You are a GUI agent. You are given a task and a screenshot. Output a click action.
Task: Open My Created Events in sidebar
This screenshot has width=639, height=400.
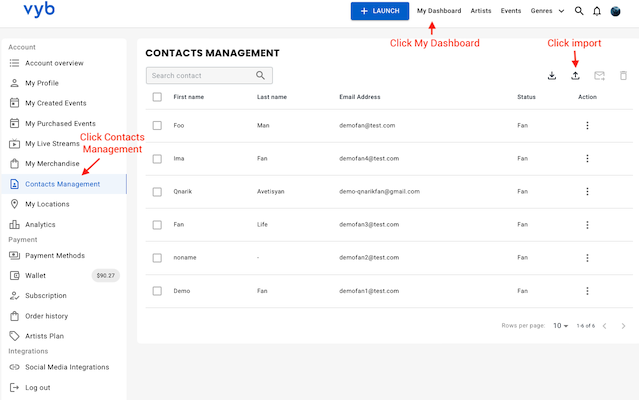[x=55, y=103]
